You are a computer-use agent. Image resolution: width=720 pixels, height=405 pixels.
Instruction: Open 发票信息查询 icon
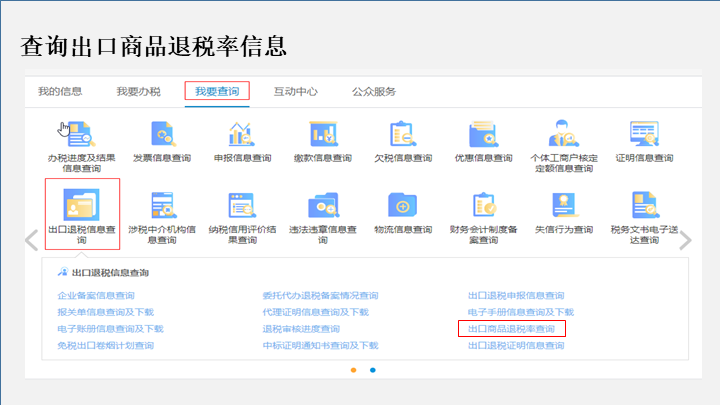coord(162,134)
